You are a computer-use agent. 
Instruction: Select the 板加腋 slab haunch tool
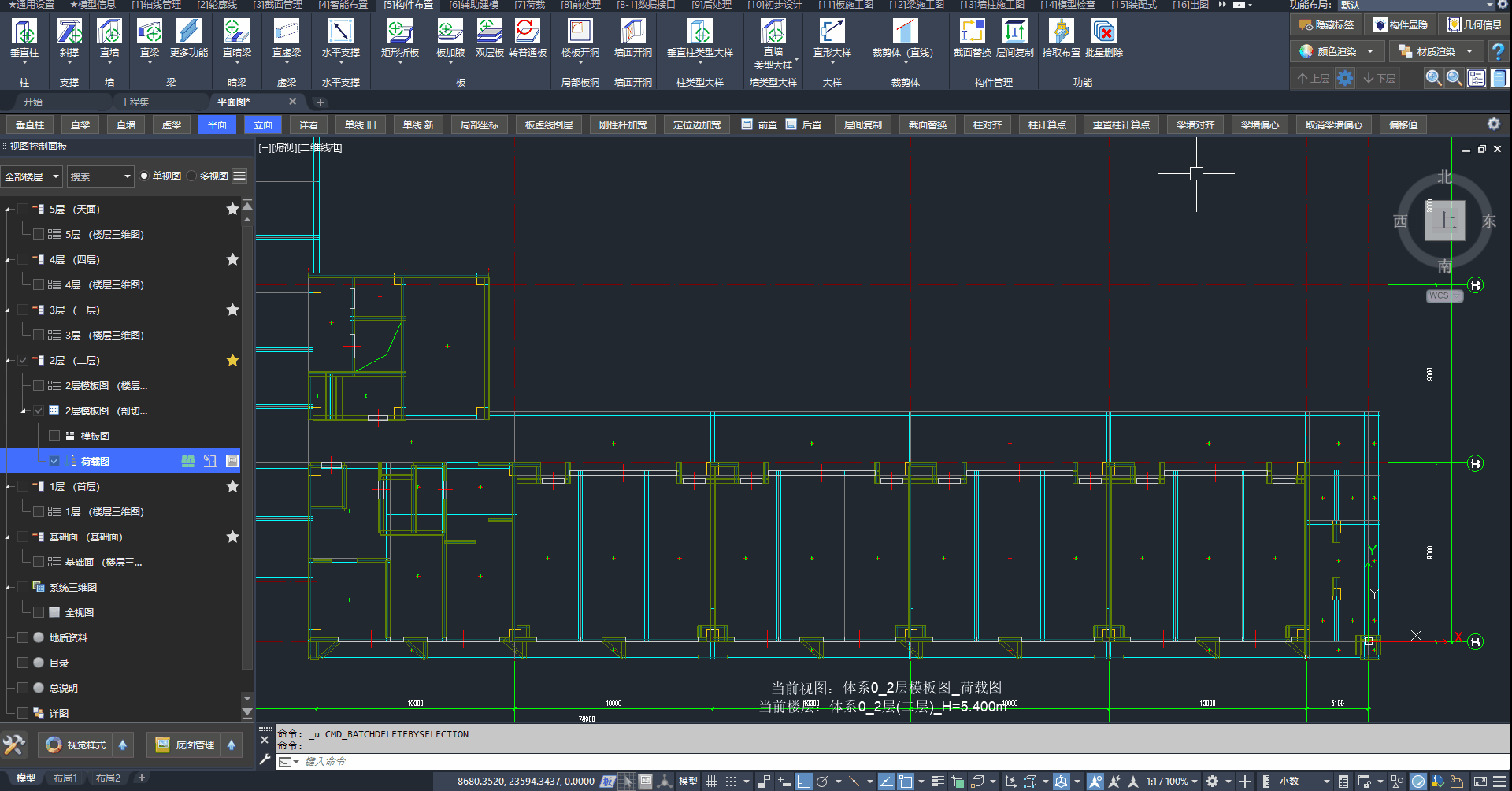[450, 38]
